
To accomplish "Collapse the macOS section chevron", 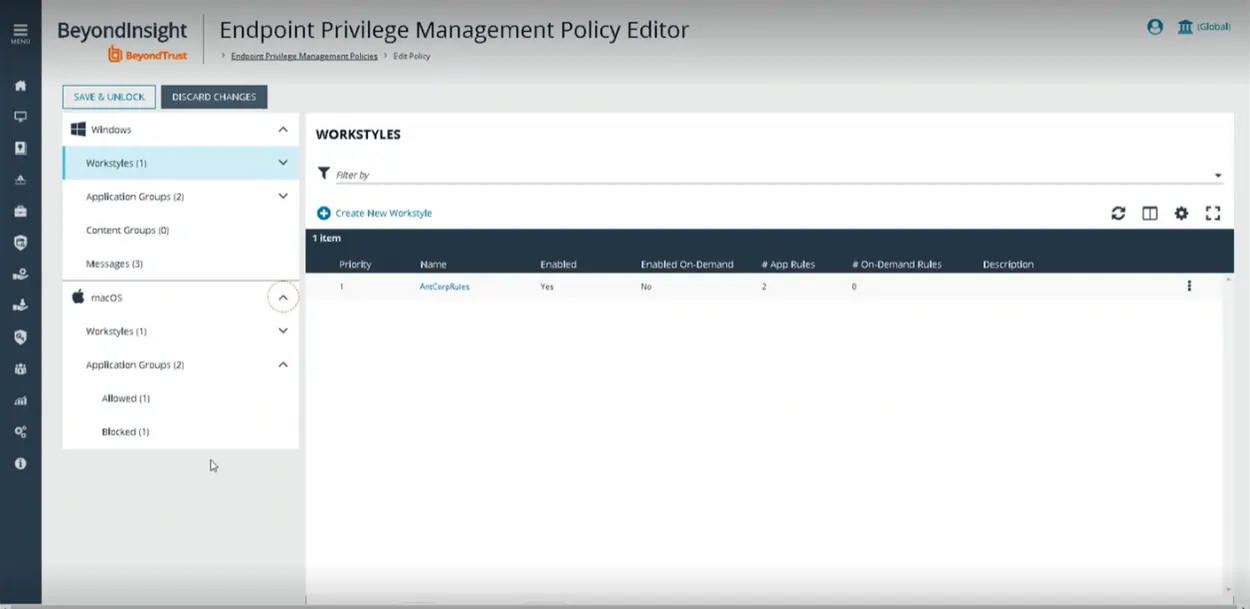I will (283, 298).
